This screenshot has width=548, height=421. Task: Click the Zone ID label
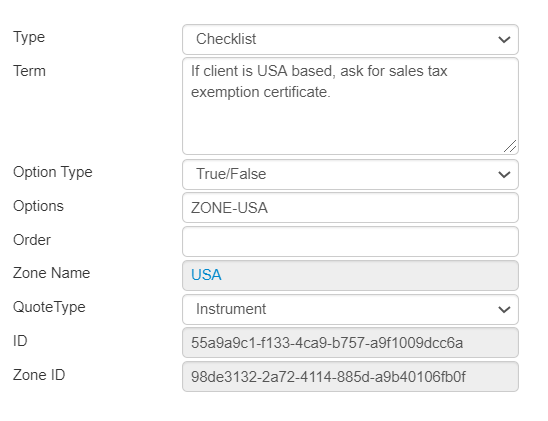pos(39,375)
